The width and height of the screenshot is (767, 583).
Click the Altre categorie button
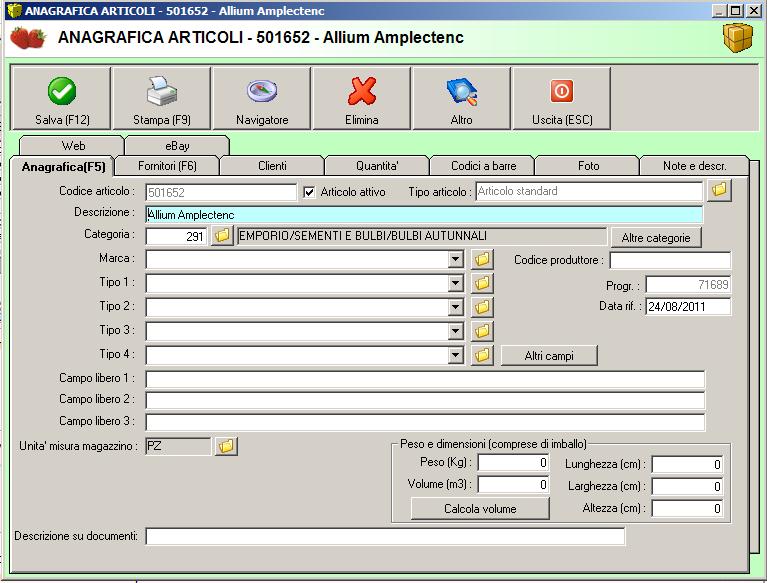click(x=655, y=238)
